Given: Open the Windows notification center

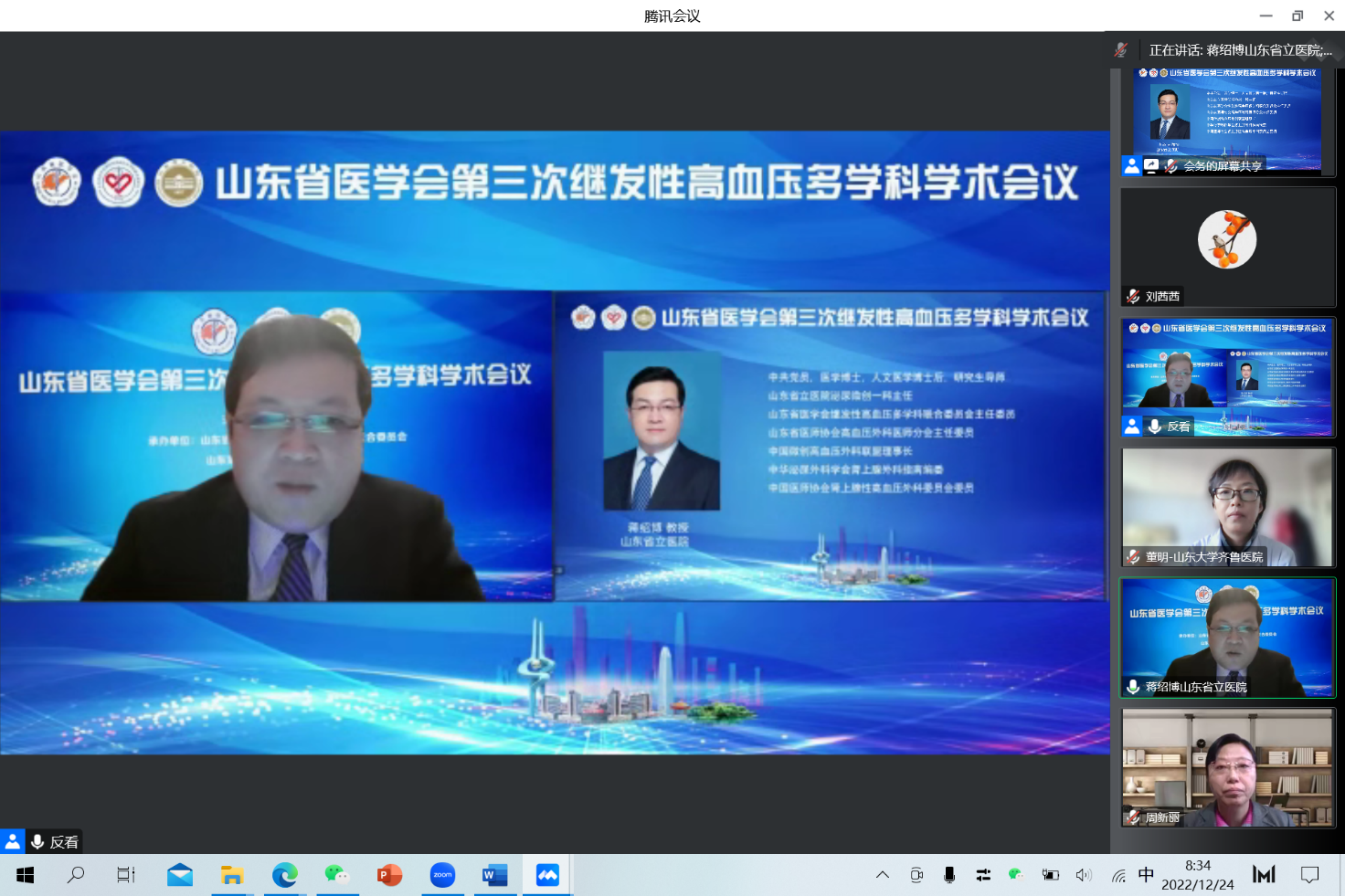Looking at the screenshot, I should 1309,875.
